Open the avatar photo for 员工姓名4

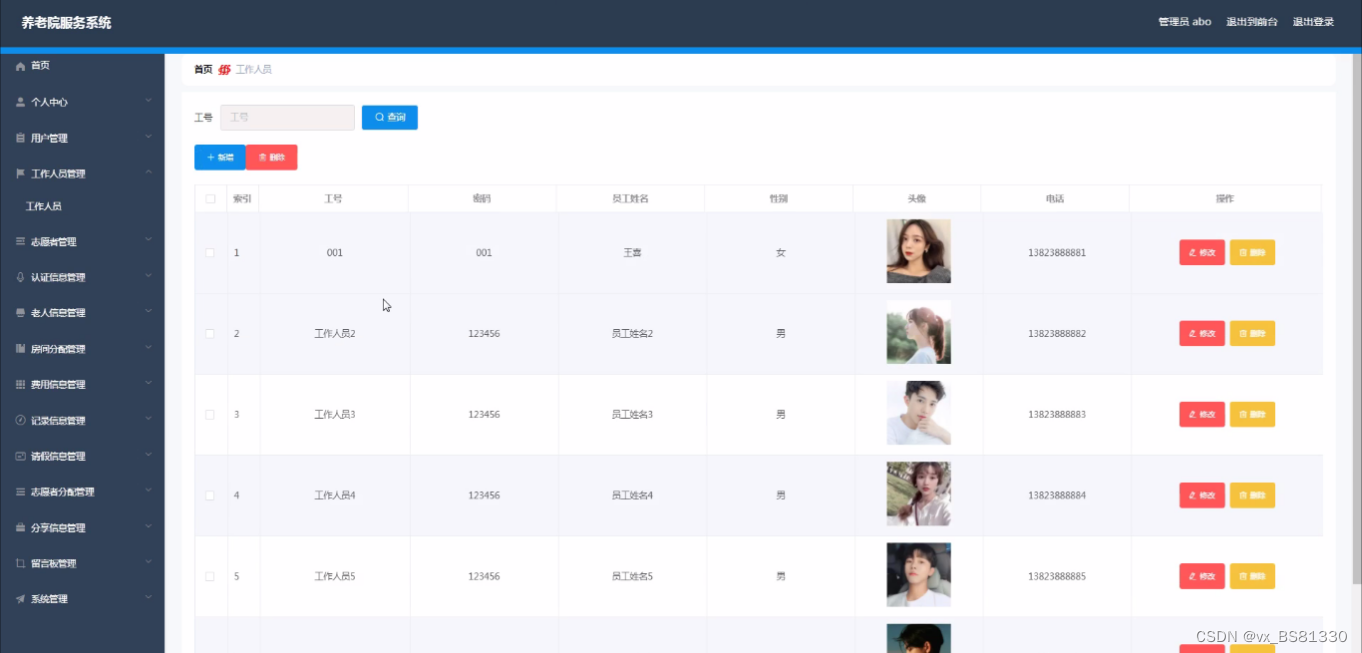coord(918,494)
